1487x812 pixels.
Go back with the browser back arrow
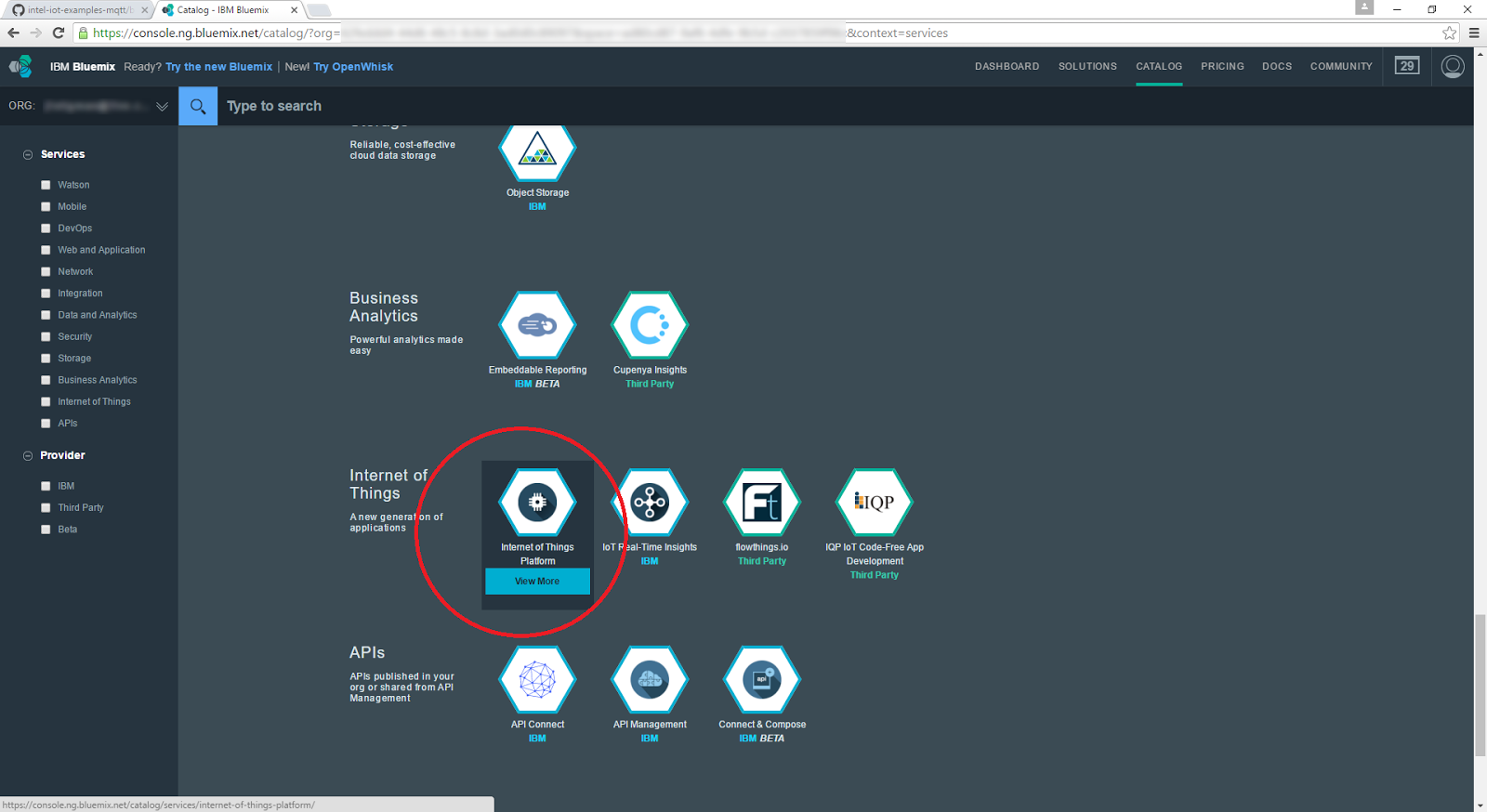(x=13, y=33)
